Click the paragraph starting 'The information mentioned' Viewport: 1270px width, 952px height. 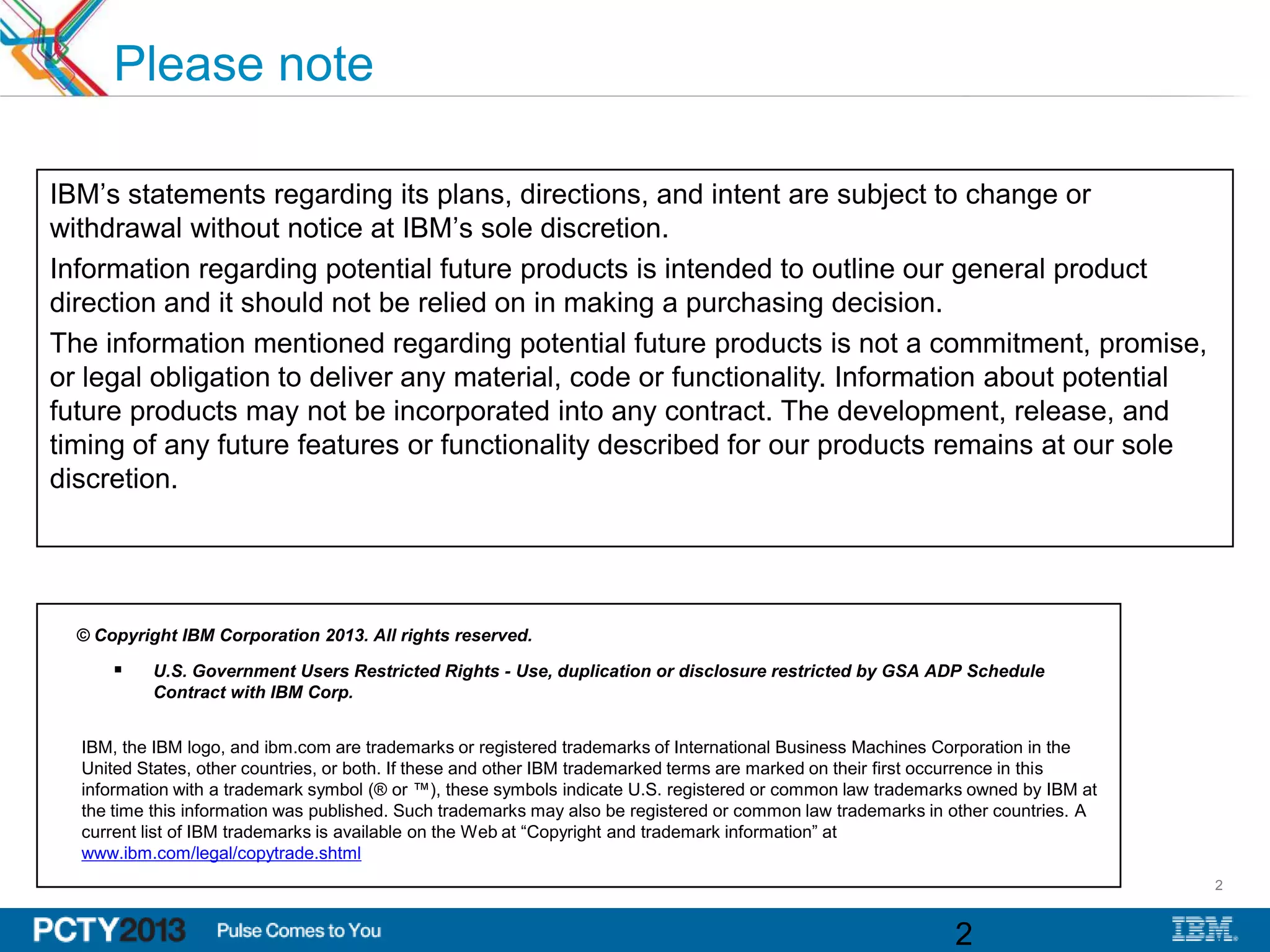(x=628, y=411)
